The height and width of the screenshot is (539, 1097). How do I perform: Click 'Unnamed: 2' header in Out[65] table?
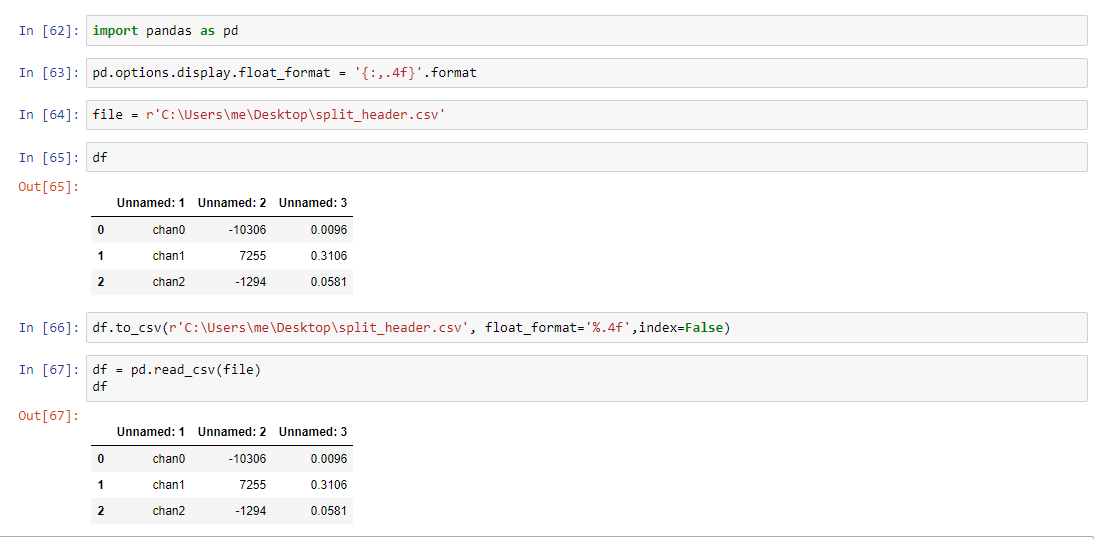pos(232,203)
